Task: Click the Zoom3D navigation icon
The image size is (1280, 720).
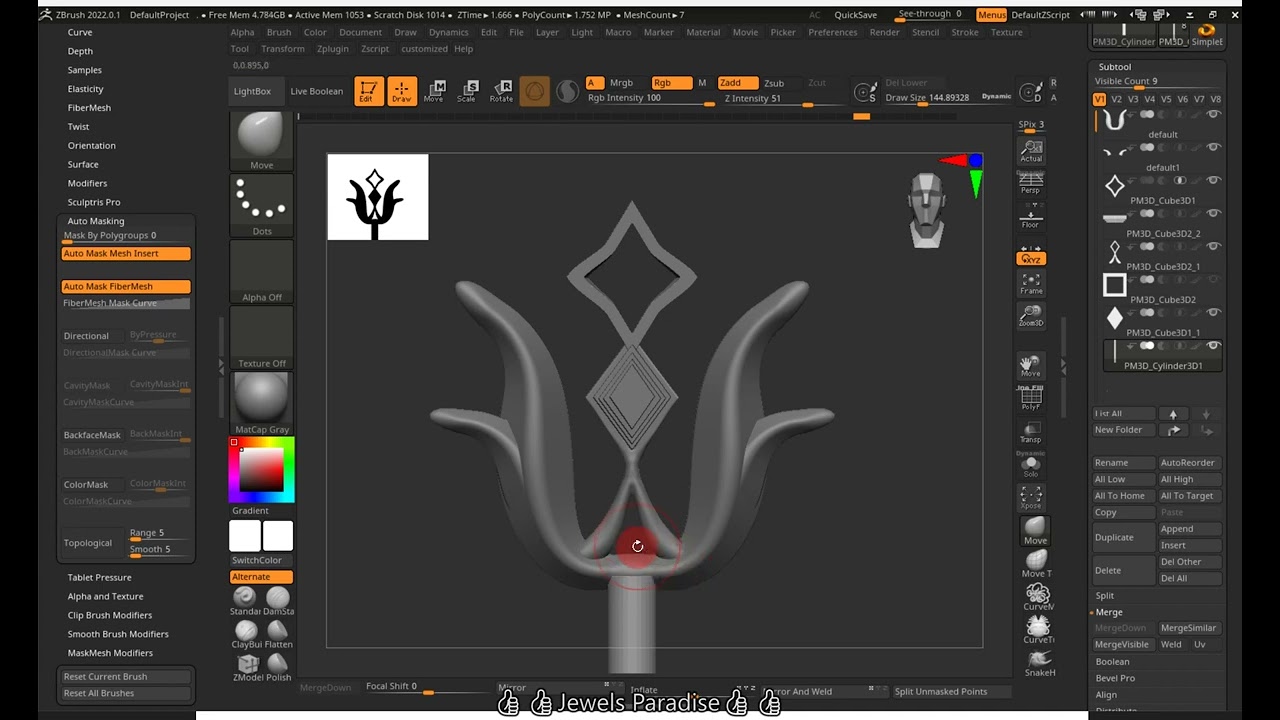Action: (x=1031, y=317)
